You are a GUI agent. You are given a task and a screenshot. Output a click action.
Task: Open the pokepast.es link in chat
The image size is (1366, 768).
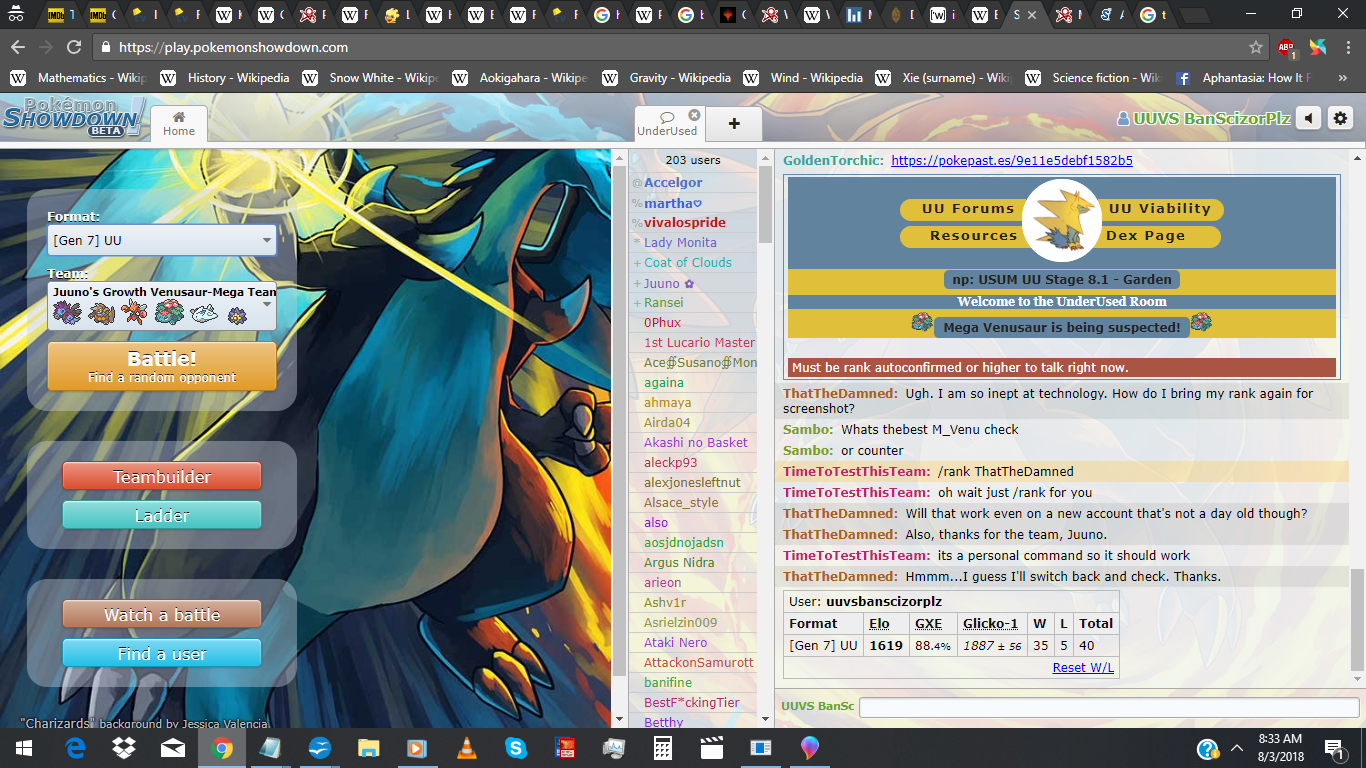pyautogui.click(x=1012, y=160)
